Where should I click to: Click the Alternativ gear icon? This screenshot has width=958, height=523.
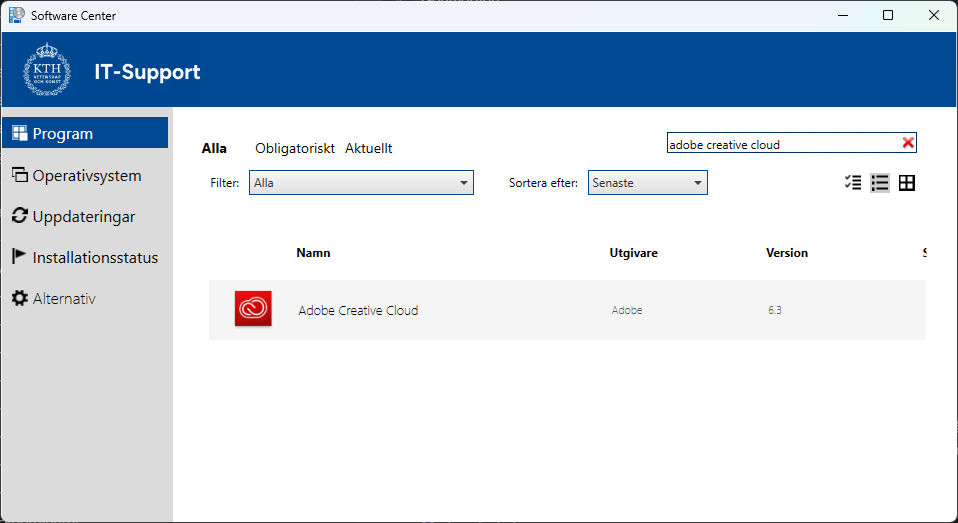tap(20, 298)
